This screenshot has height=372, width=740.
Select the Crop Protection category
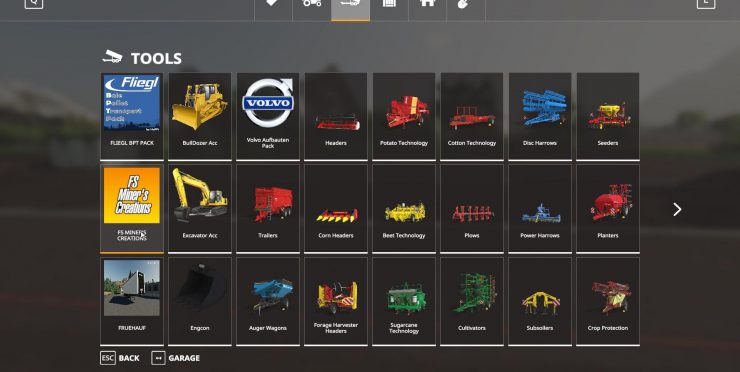607,301
